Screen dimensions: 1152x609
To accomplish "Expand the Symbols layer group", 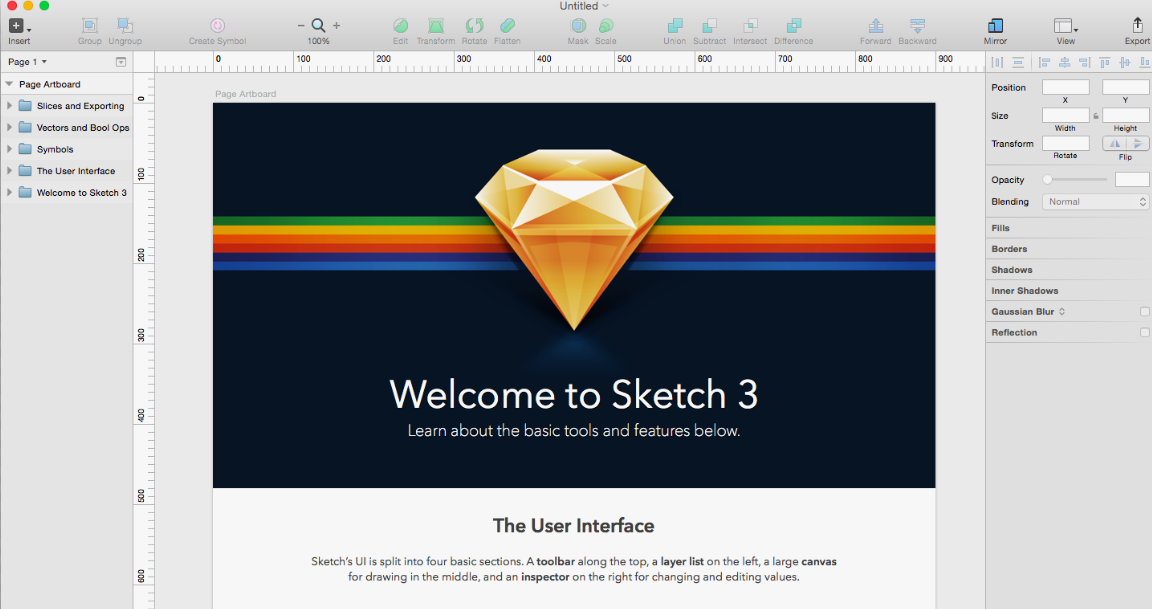I will (10, 150).
